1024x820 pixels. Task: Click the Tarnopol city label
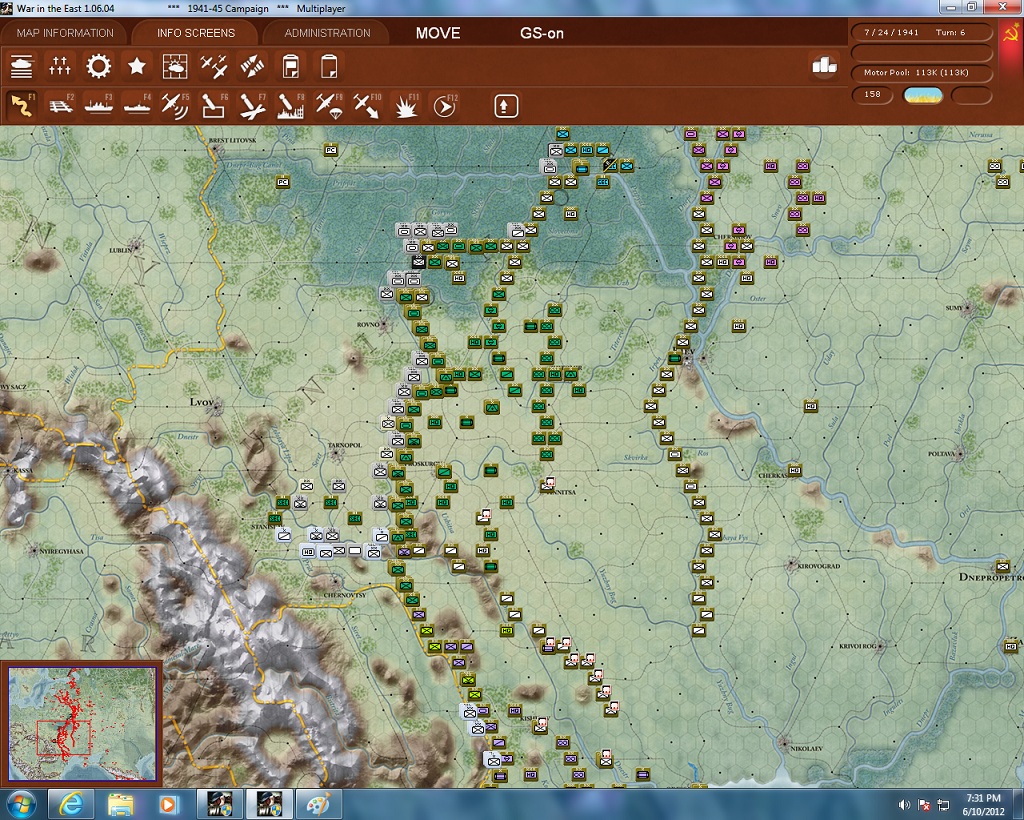344,445
